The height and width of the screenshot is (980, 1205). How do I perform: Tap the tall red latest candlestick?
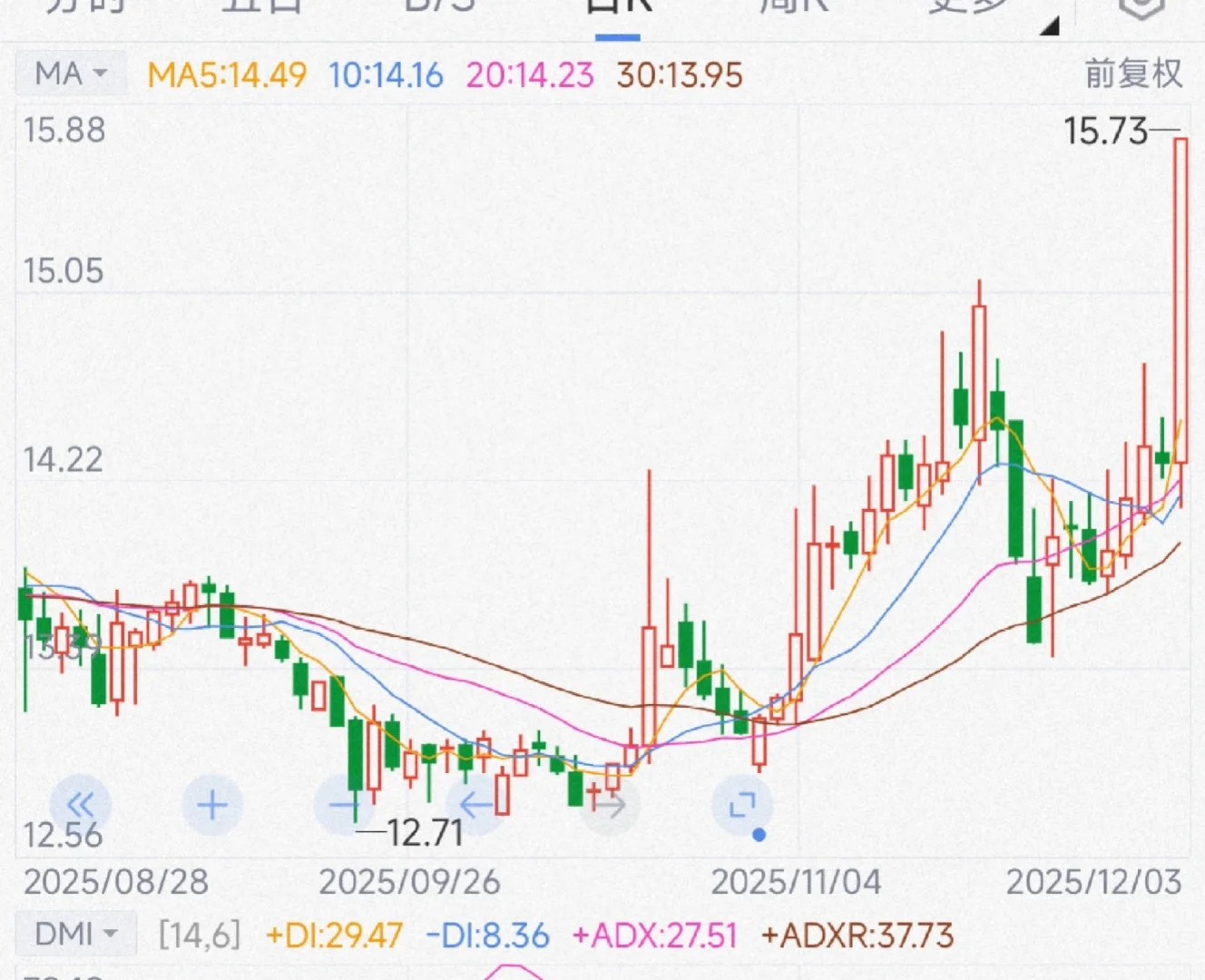coord(1181,300)
